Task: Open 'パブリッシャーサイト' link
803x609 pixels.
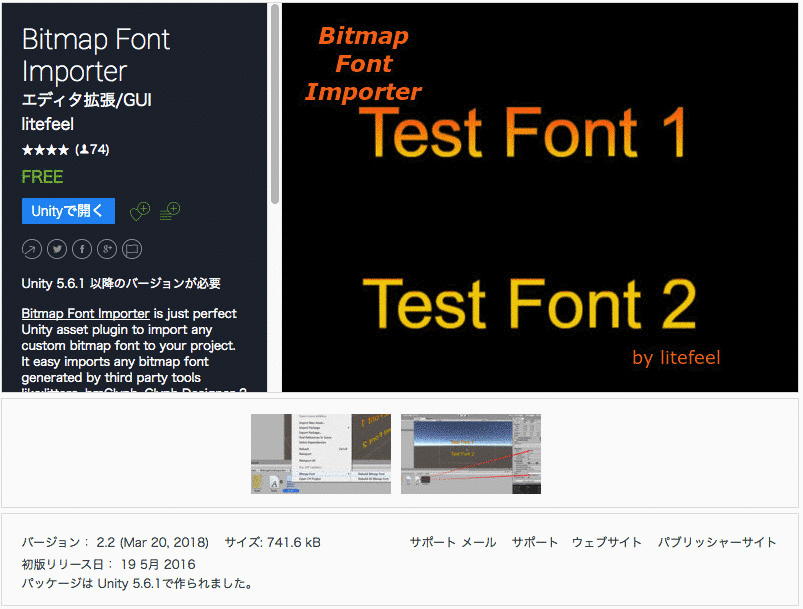Action: click(717, 542)
